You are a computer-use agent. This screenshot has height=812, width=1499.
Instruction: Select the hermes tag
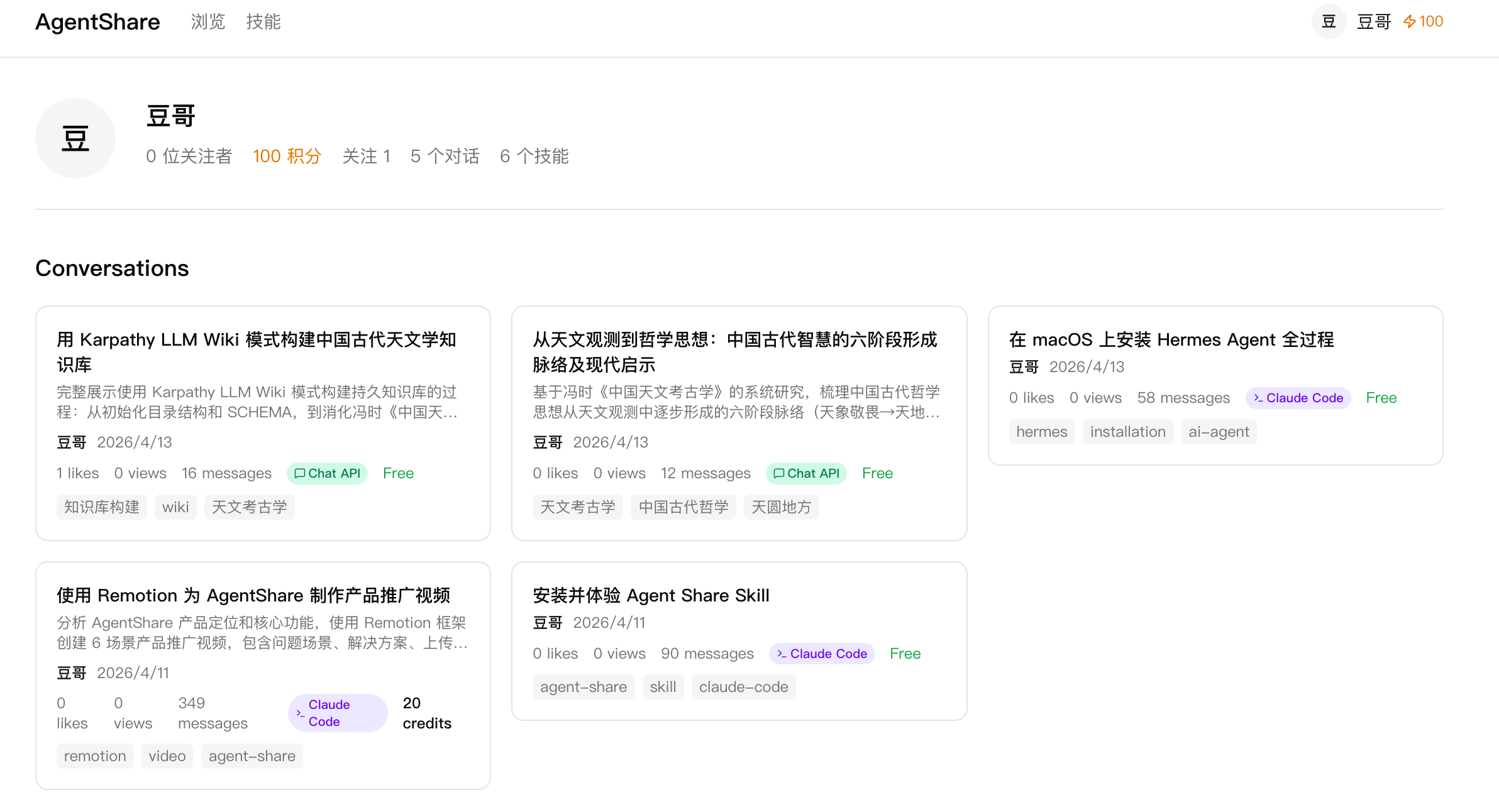click(x=1042, y=432)
